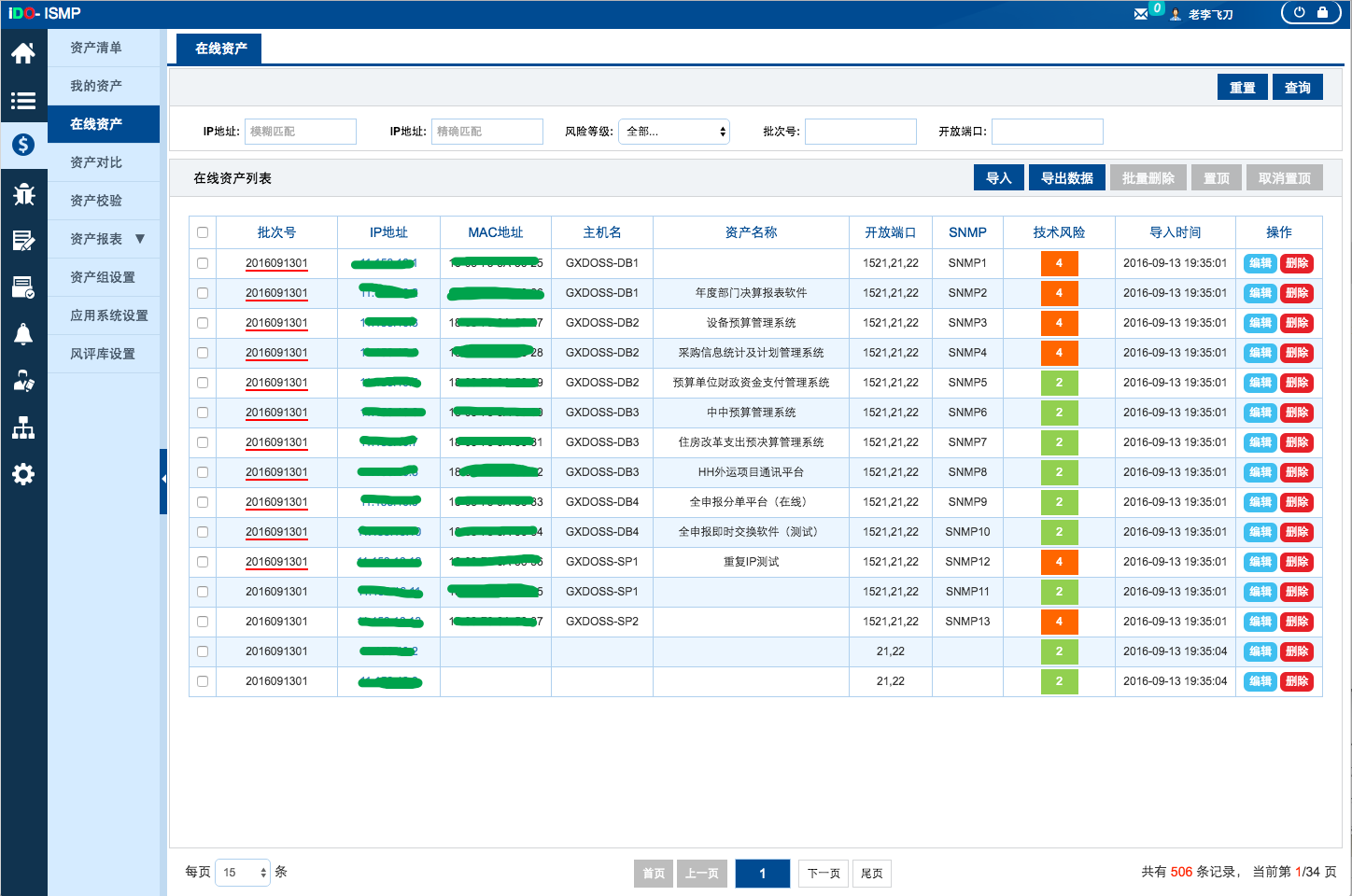Open the server check icon in sidebar
Screen dimensions: 1352x896
23,287
